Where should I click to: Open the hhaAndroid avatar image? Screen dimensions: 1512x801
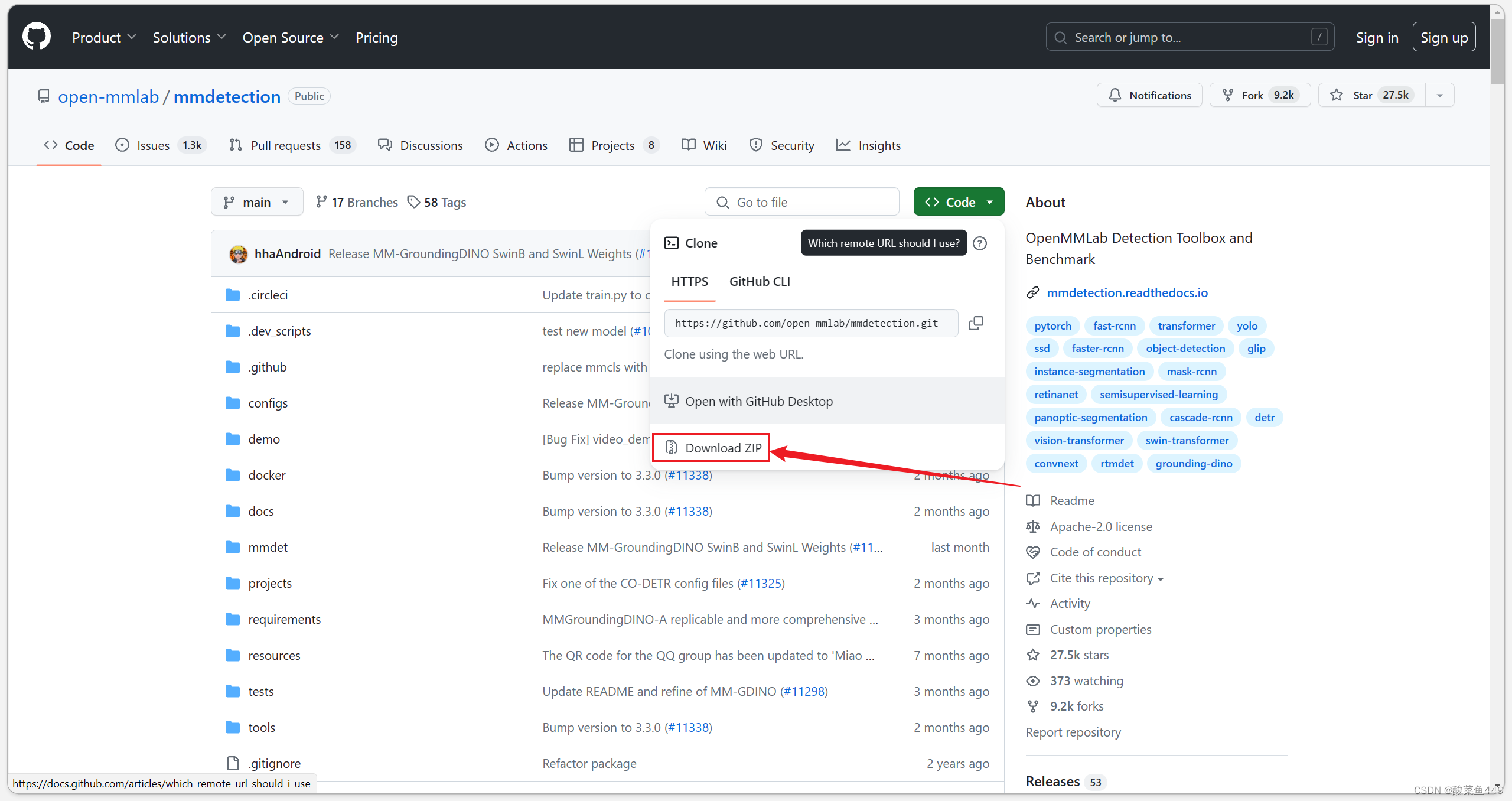tap(239, 254)
